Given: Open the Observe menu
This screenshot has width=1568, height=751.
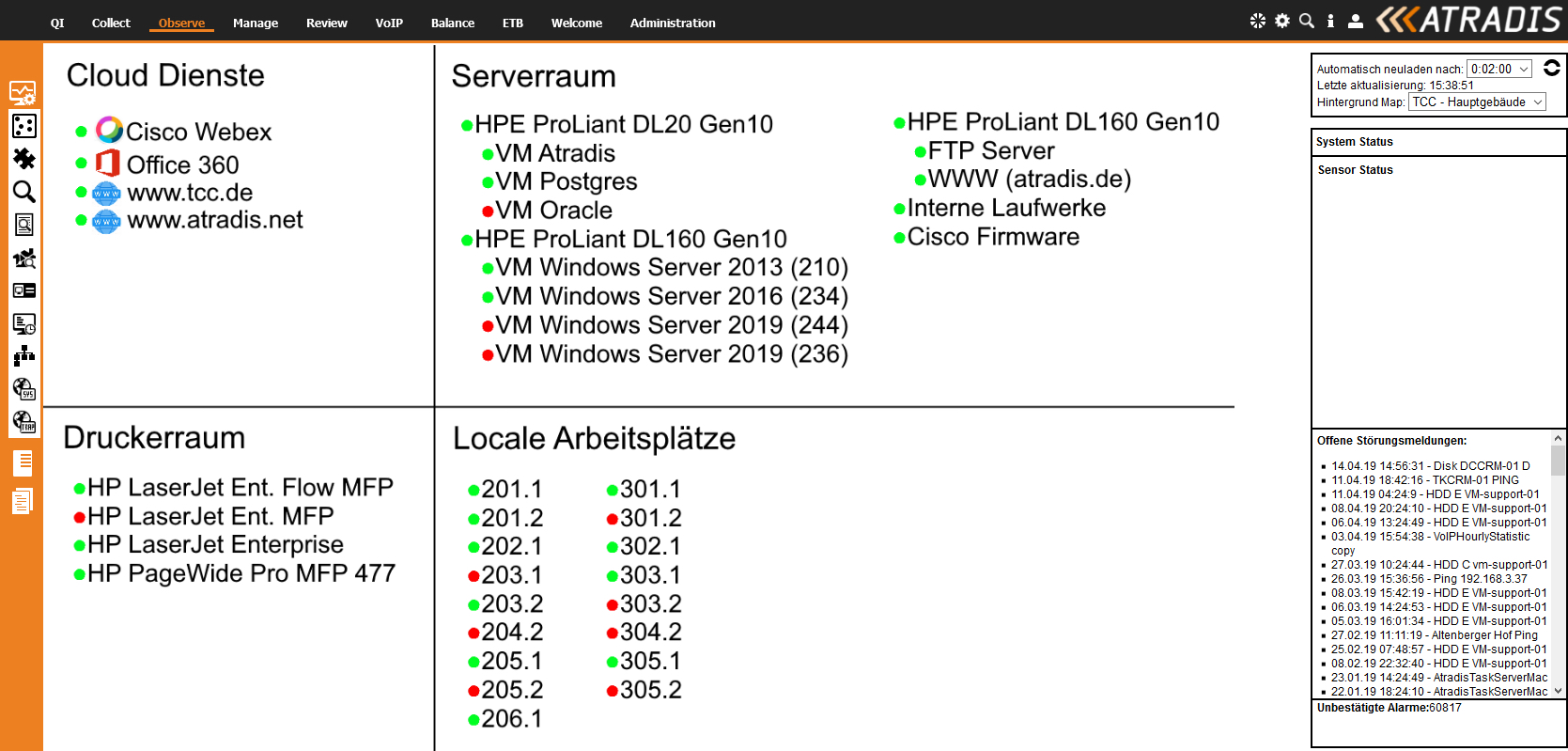Looking at the screenshot, I should click(x=181, y=23).
